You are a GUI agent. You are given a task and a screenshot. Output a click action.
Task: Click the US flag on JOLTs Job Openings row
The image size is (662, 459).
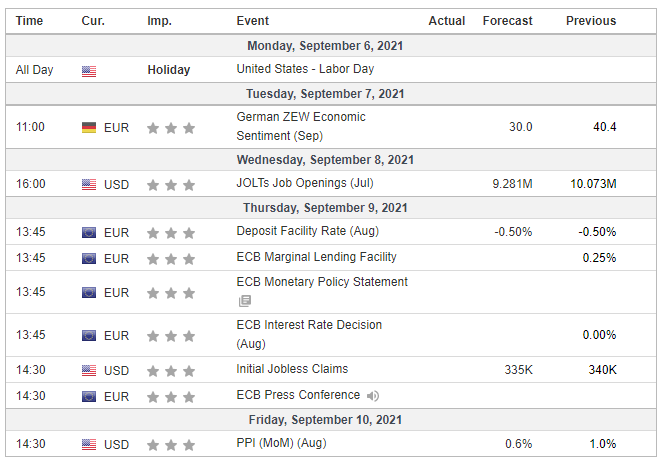tap(89, 185)
